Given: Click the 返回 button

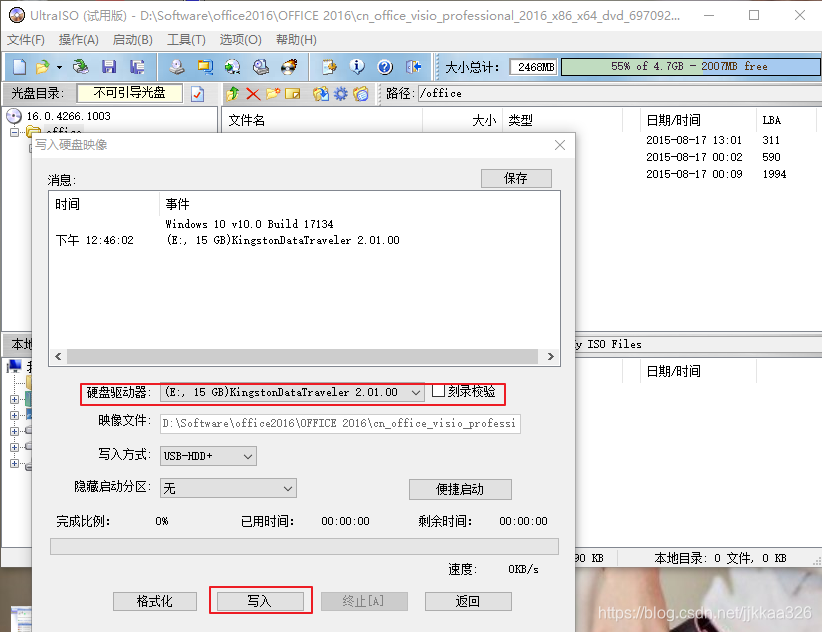Looking at the screenshot, I should point(468,601).
